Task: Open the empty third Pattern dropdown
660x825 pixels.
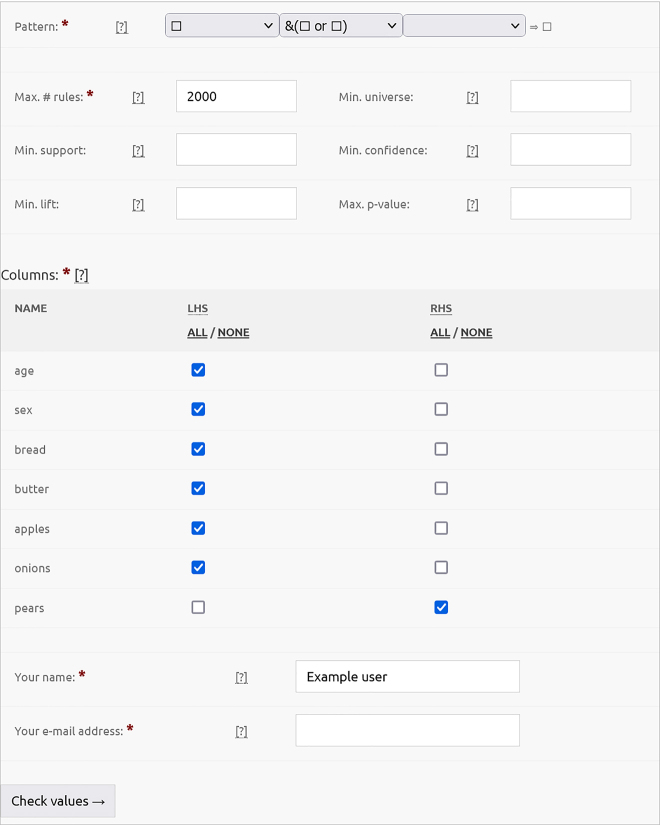Action: [464, 26]
